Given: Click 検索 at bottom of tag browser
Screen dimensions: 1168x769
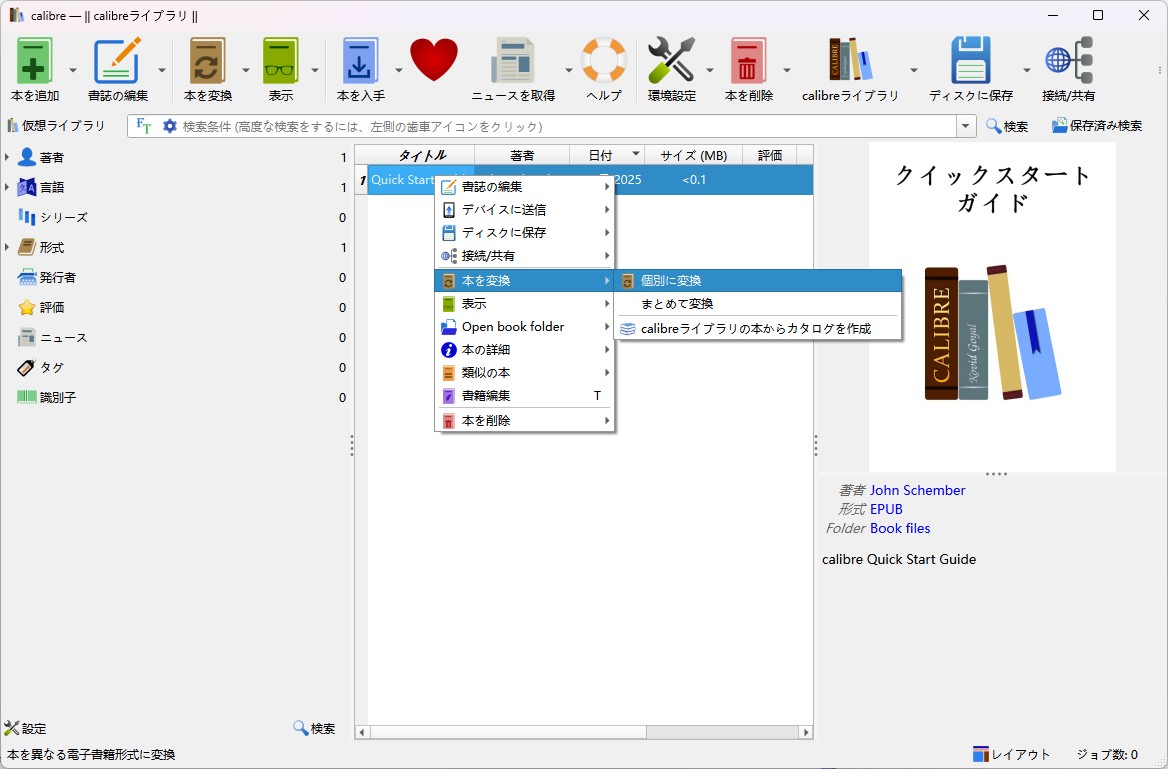Looking at the screenshot, I should coord(314,729).
